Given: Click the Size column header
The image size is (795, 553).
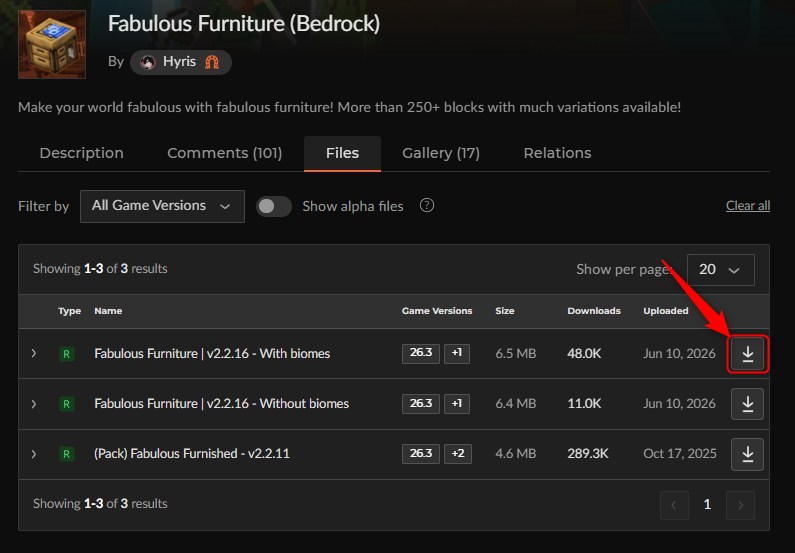Looking at the screenshot, I should [505, 311].
